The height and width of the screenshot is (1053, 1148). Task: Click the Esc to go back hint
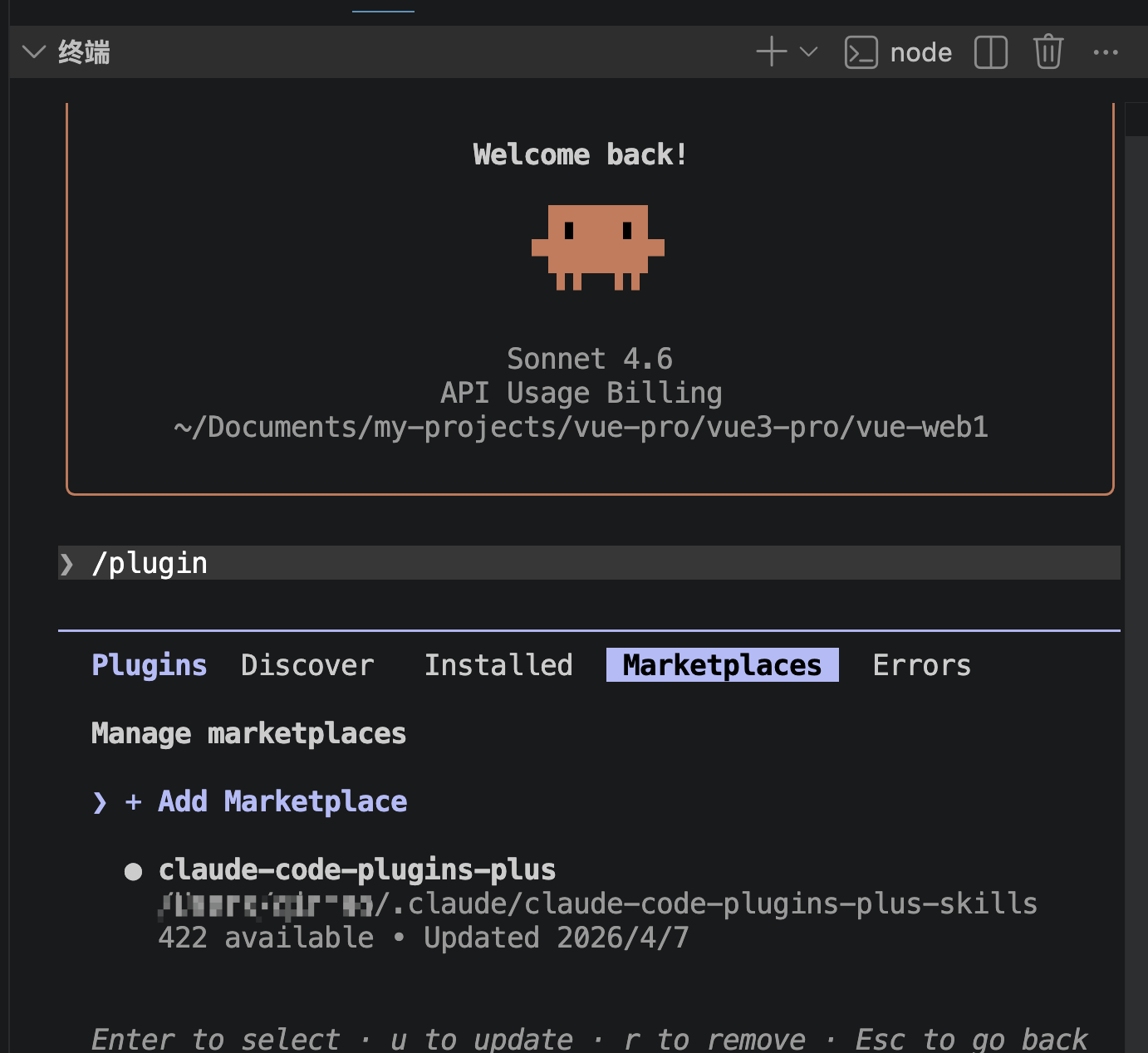[x=972, y=1040]
